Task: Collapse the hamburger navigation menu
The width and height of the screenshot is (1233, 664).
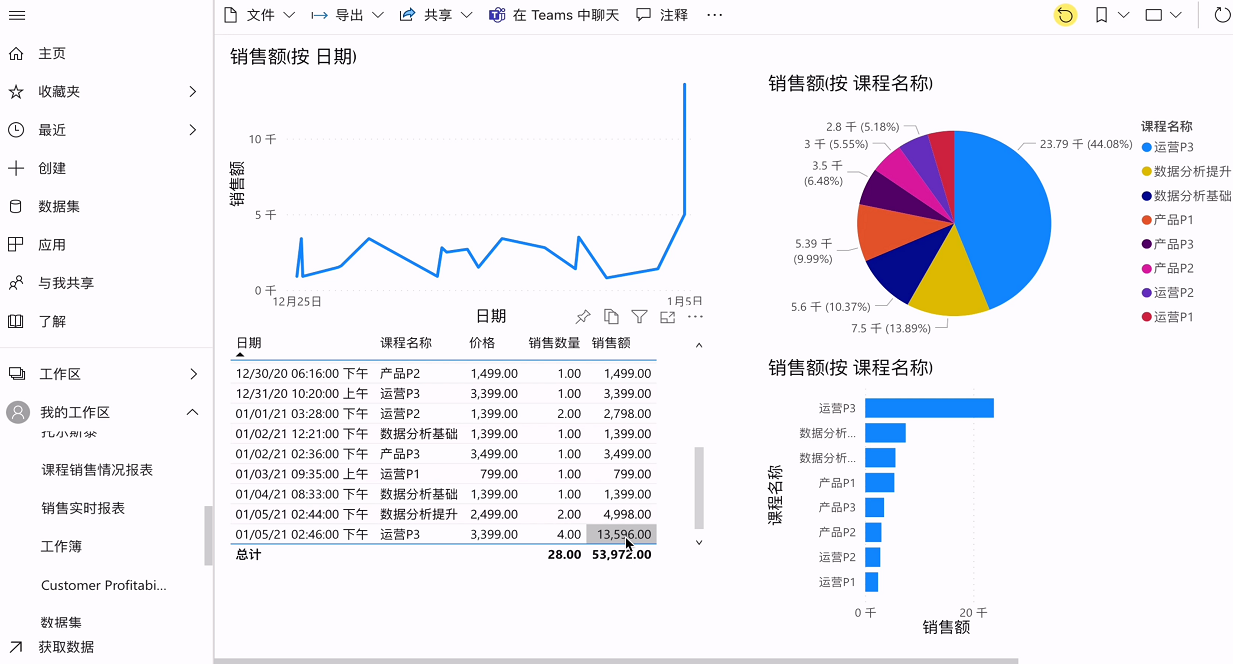Action: (x=16, y=15)
